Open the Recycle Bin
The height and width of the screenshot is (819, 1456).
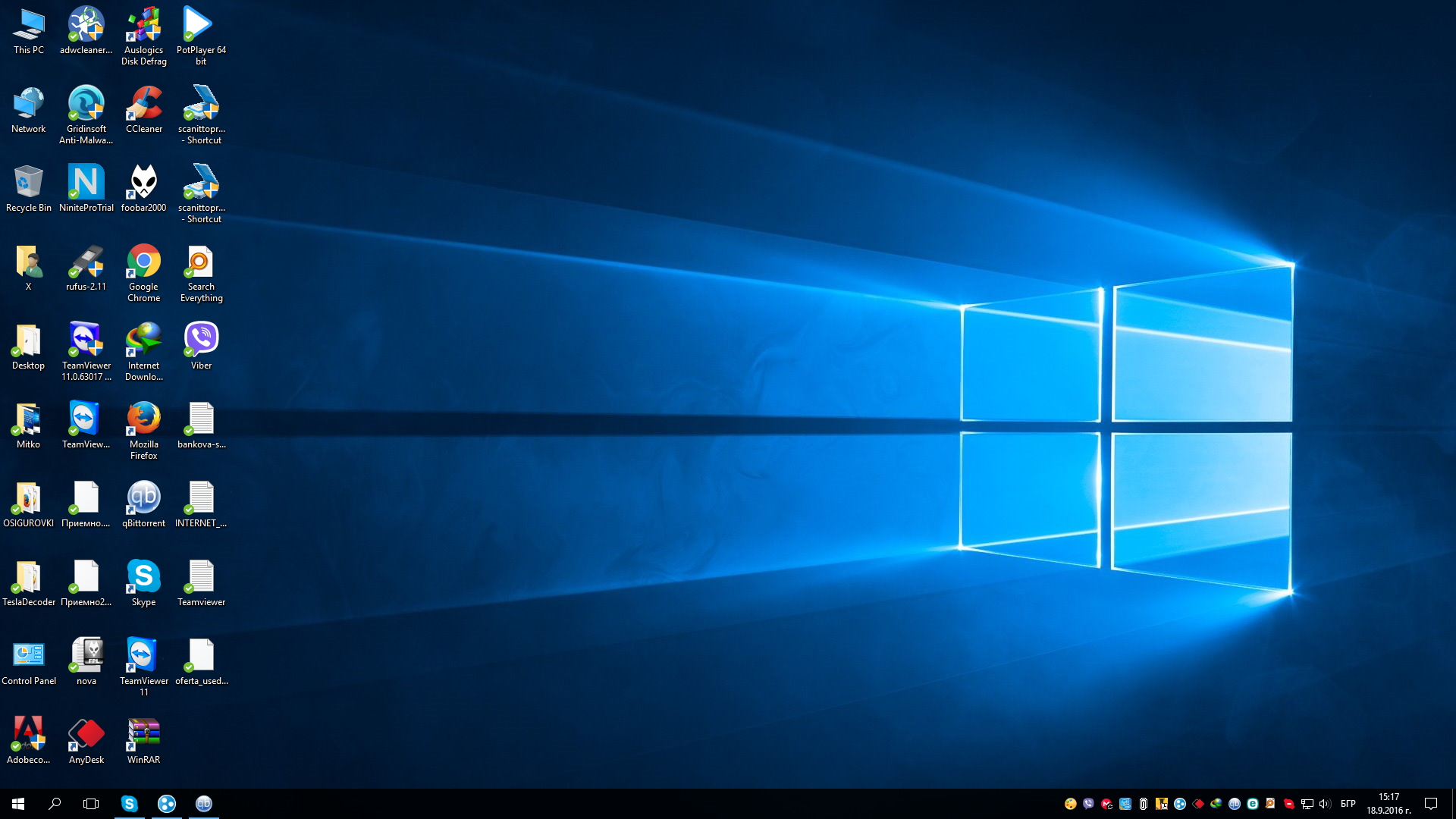(29, 190)
